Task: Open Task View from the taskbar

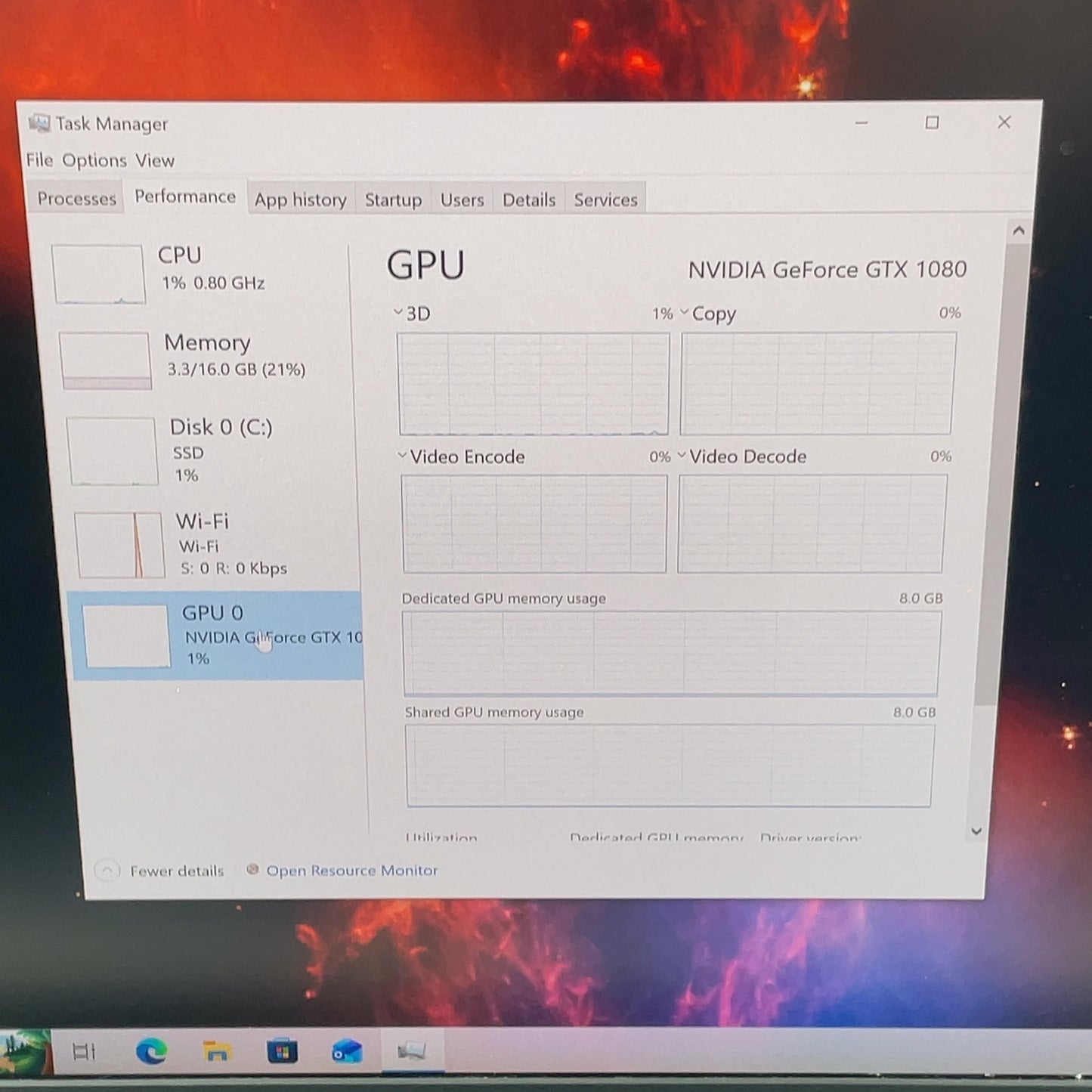Action: [x=84, y=1051]
